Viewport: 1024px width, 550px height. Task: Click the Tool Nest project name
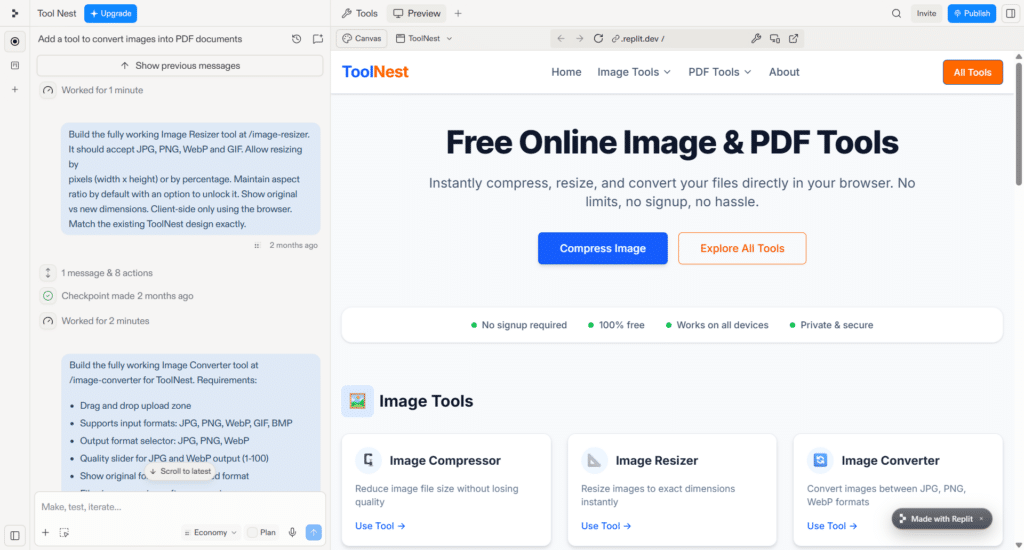coord(57,13)
